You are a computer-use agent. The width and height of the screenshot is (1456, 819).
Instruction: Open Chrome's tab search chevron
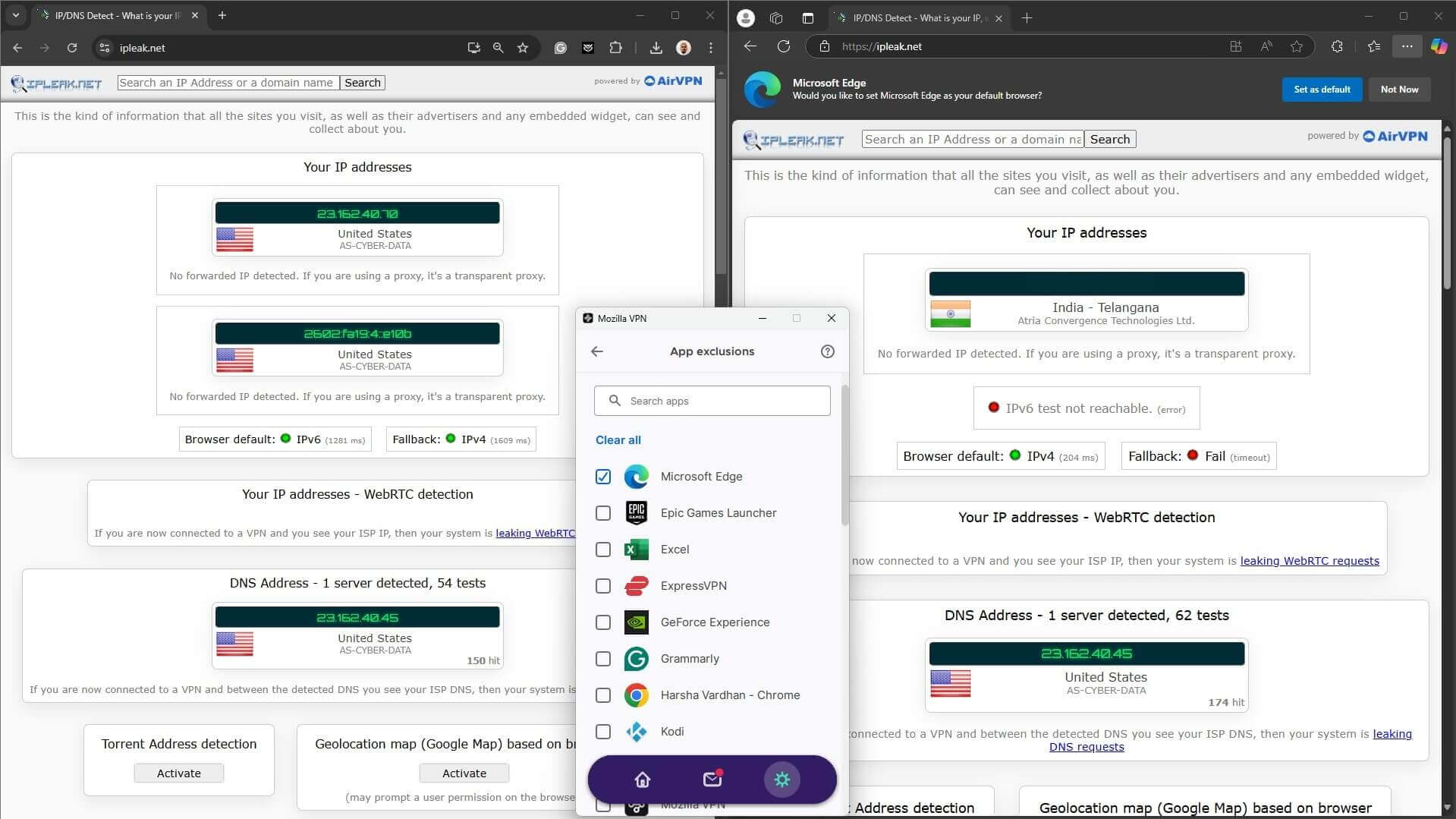point(15,15)
